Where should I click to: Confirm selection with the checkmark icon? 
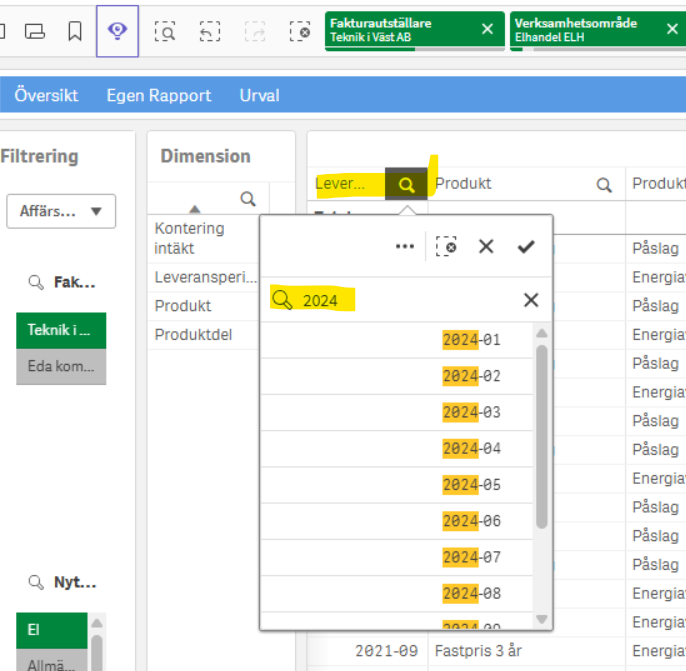click(x=526, y=246)
